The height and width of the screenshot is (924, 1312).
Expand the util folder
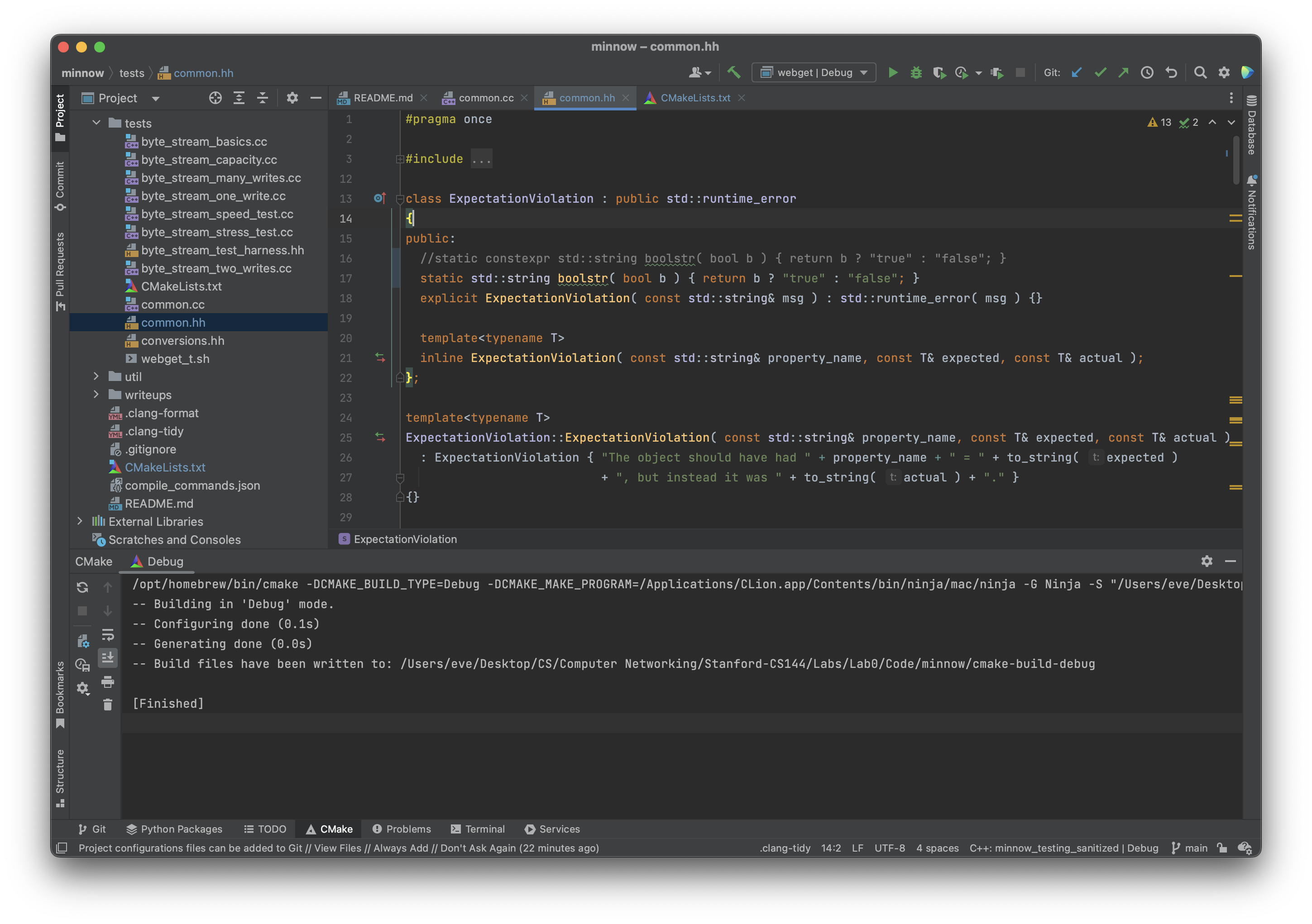96,376
